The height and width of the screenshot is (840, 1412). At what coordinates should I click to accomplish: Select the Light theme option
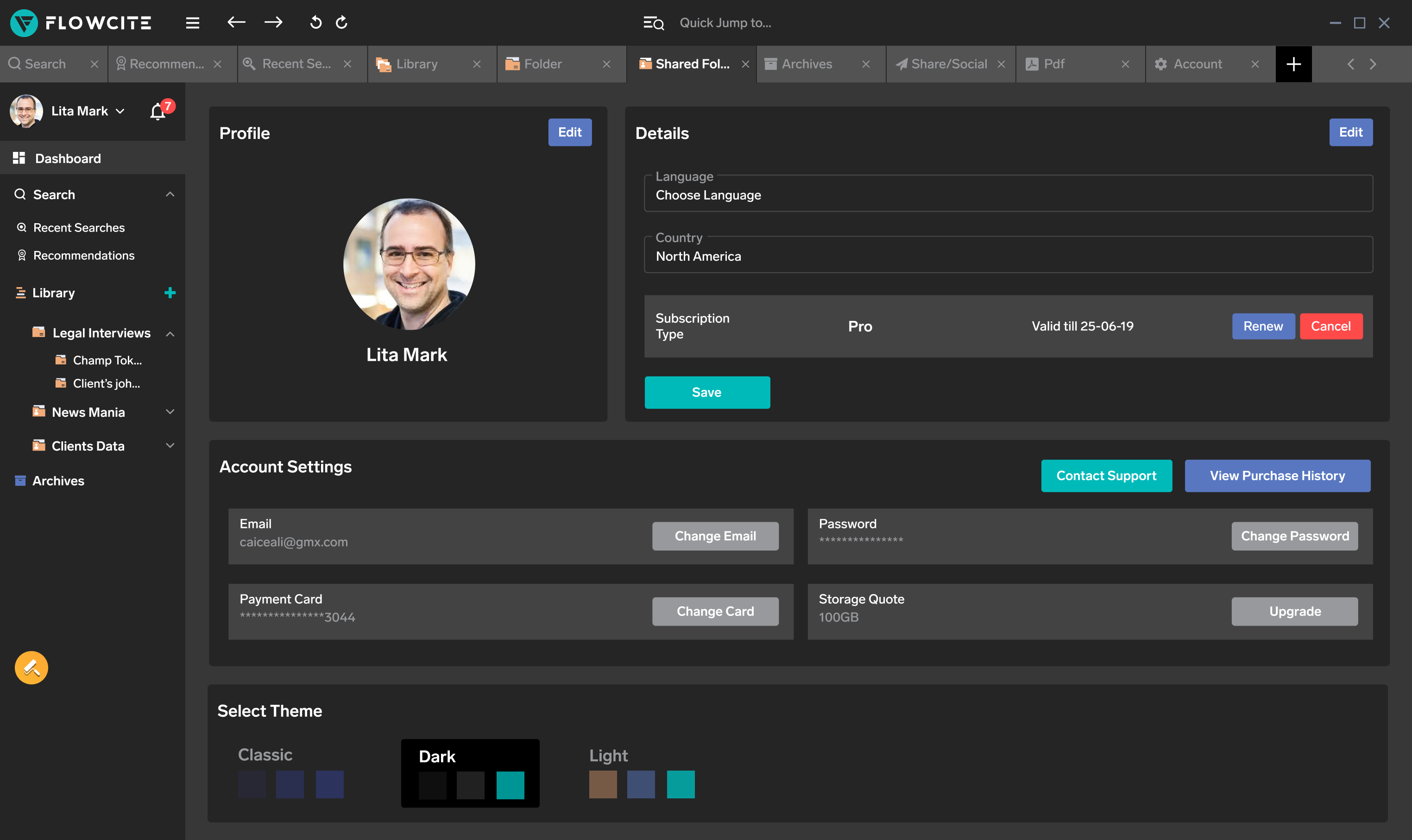click(642, 773)
